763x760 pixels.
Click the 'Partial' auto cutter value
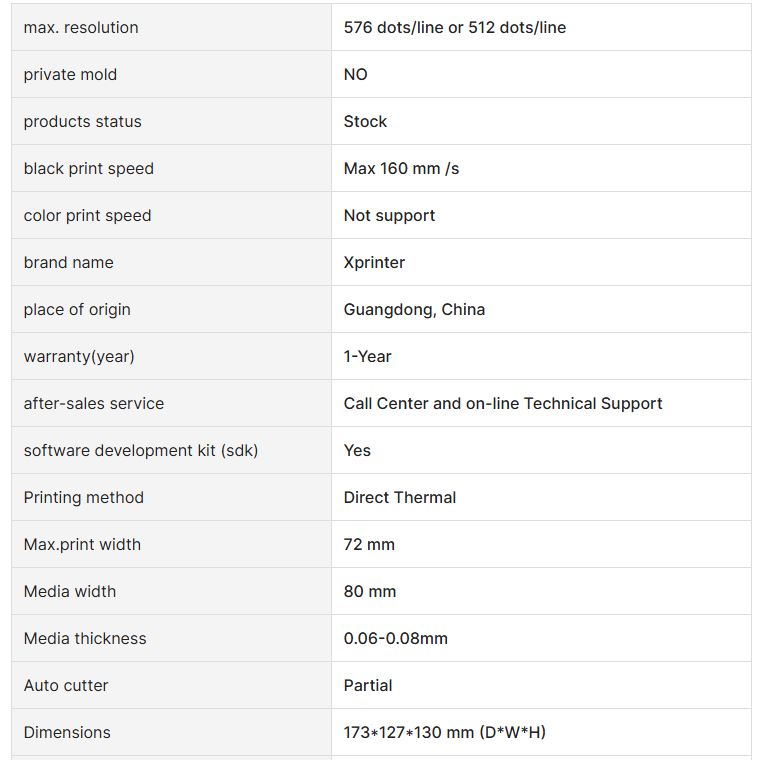pyautogui.click(x=367, y=685)
